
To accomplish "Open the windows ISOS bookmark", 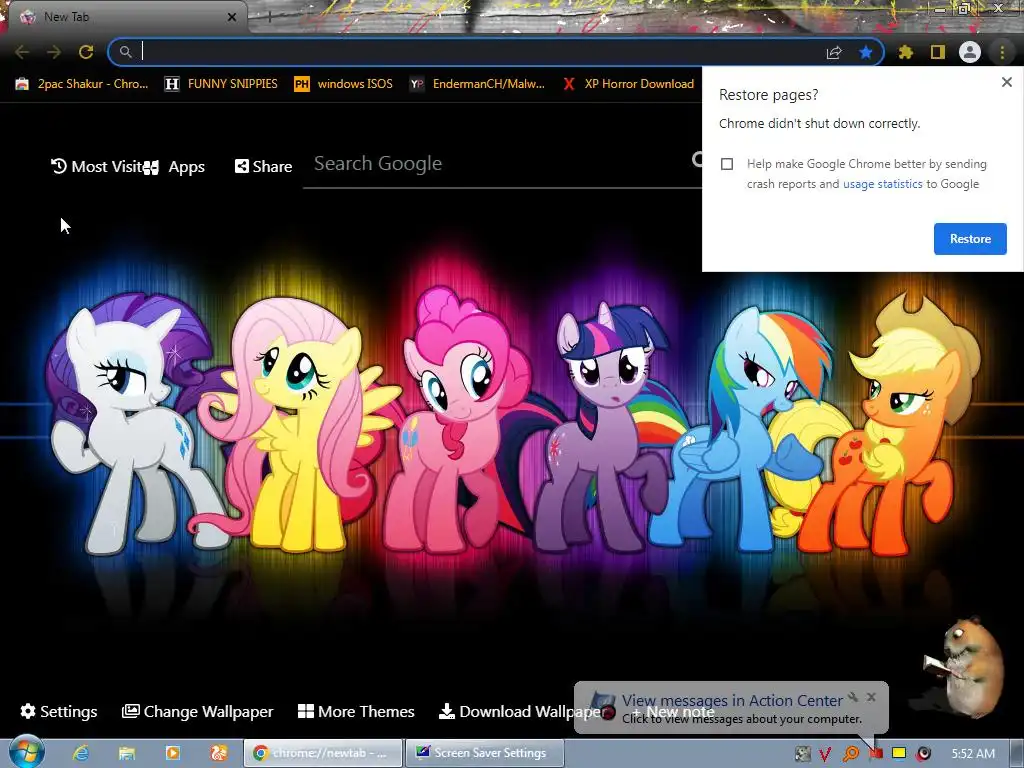I will 344,84.
